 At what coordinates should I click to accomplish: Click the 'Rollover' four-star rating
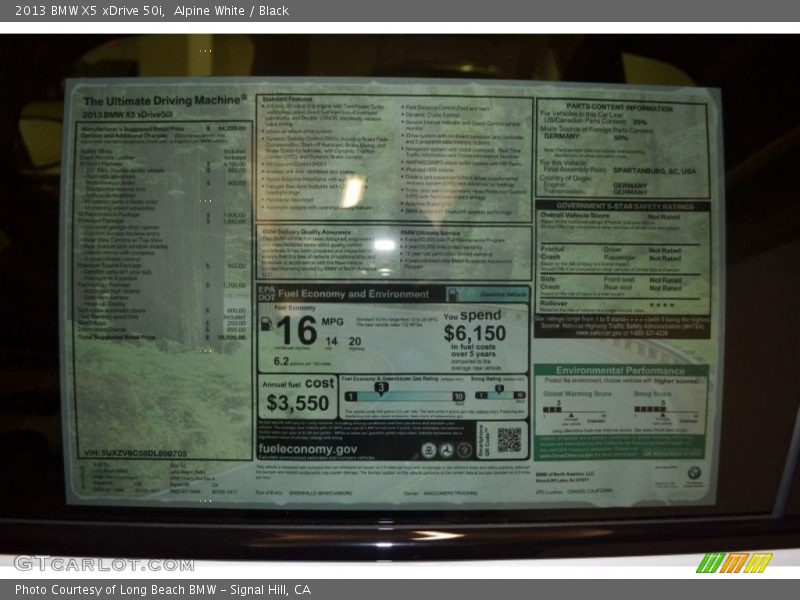pyautogui.click(x=662, y=305)
